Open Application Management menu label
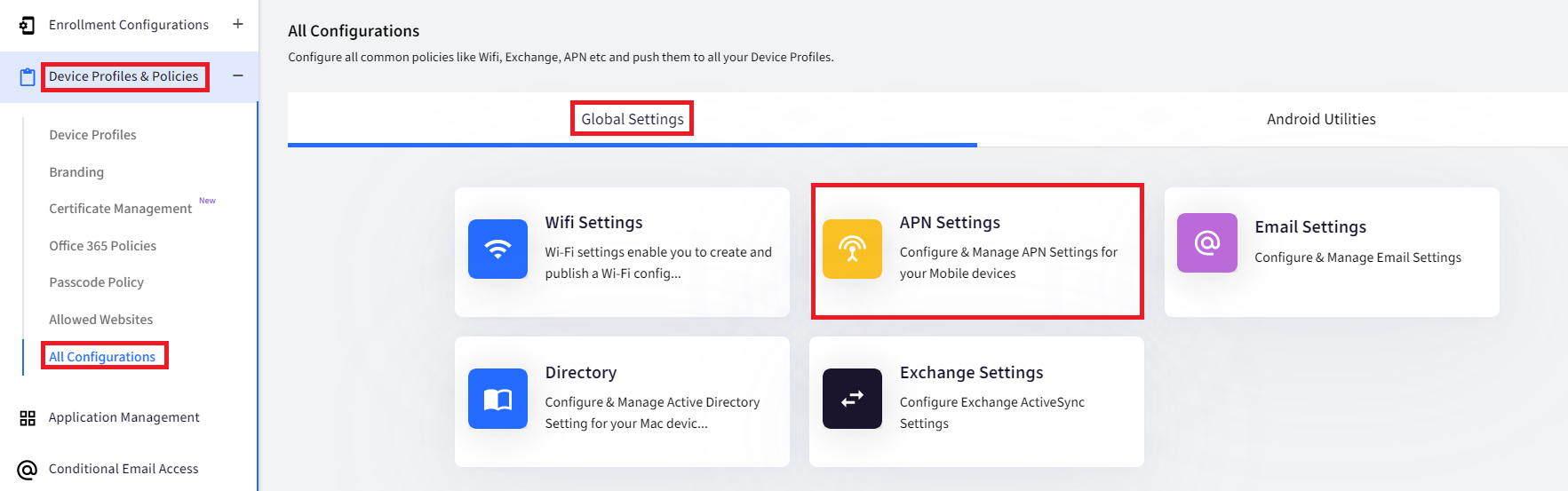Viewport: 1568px width, 491px height. point(123,417)
